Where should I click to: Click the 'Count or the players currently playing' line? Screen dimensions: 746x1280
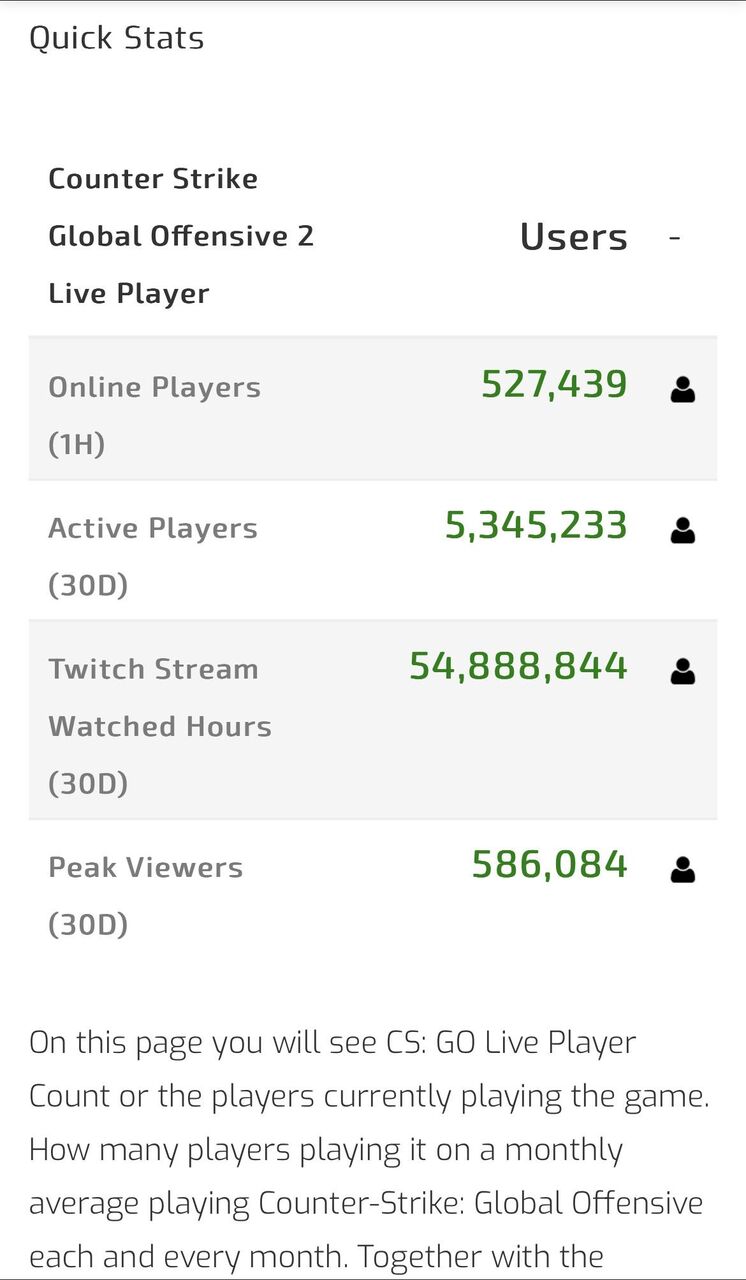tap(369, 1096)
